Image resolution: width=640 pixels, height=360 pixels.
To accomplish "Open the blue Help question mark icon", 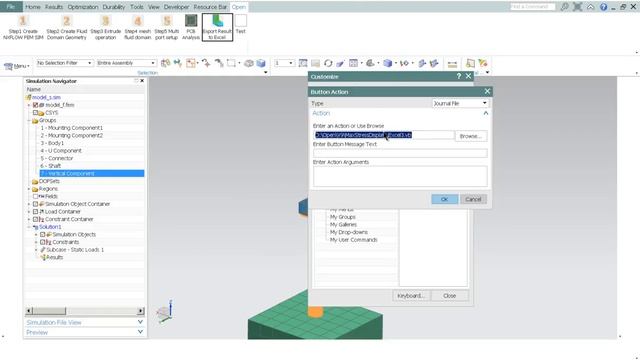I will [603, 7].
